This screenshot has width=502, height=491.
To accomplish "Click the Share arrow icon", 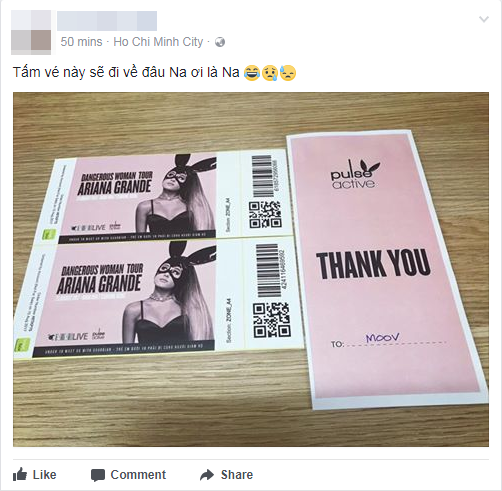I will [x=207, y=475].
